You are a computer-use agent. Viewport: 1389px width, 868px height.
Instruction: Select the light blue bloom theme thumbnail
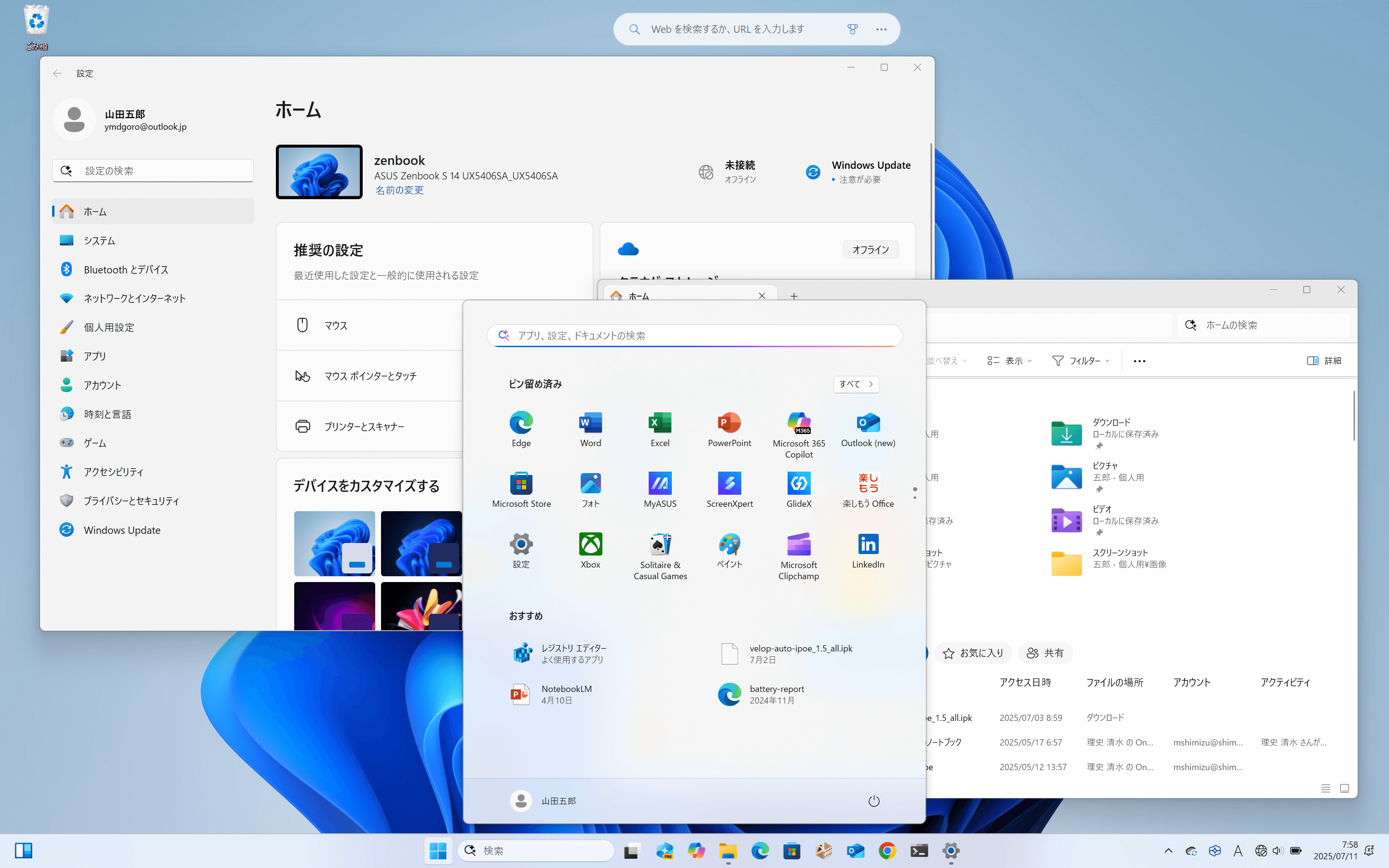335,543
